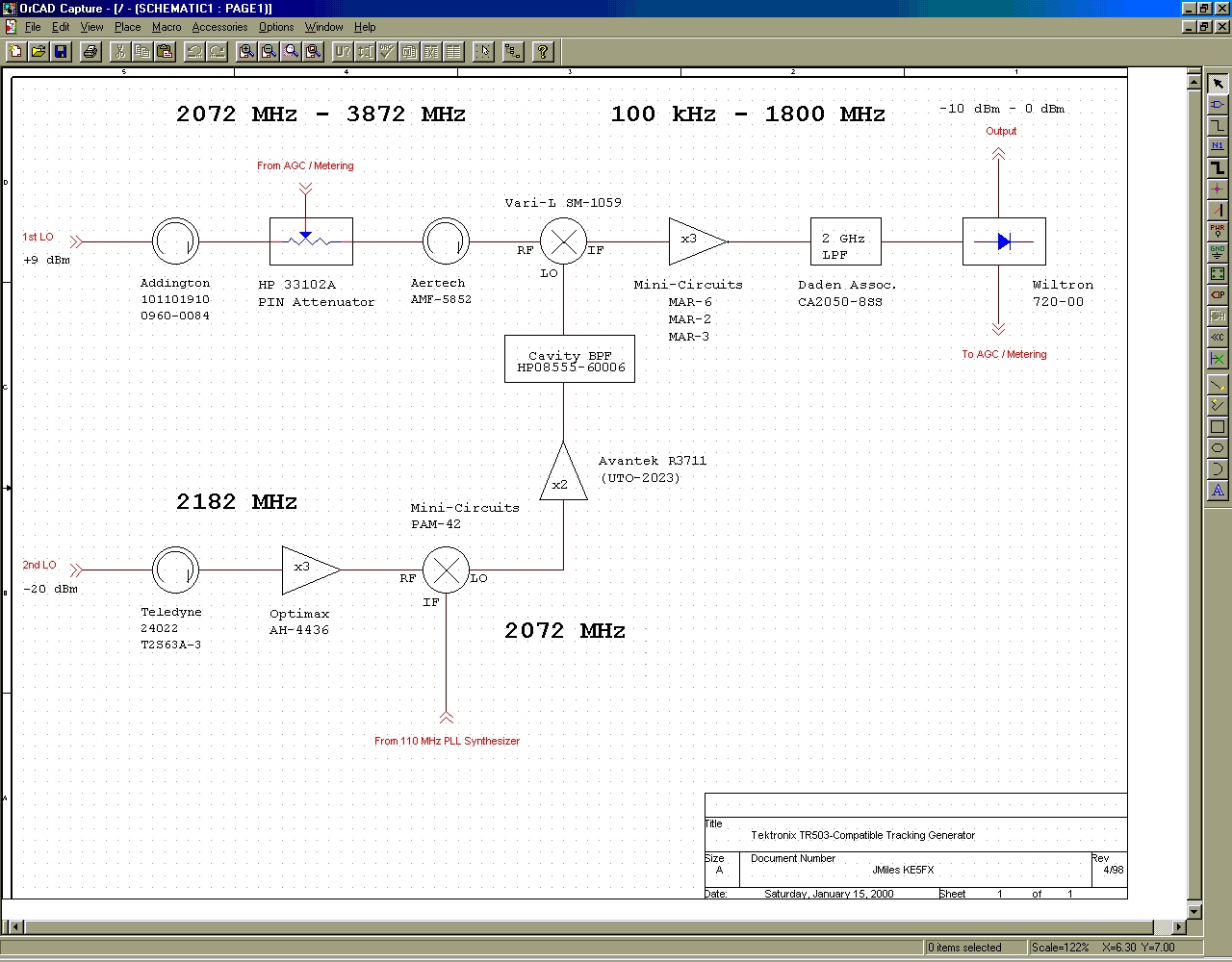Choose the Place Arc drawing tool
Image resolution: width=1232 pixels, height=962 pixels.
pos(1218,469)
